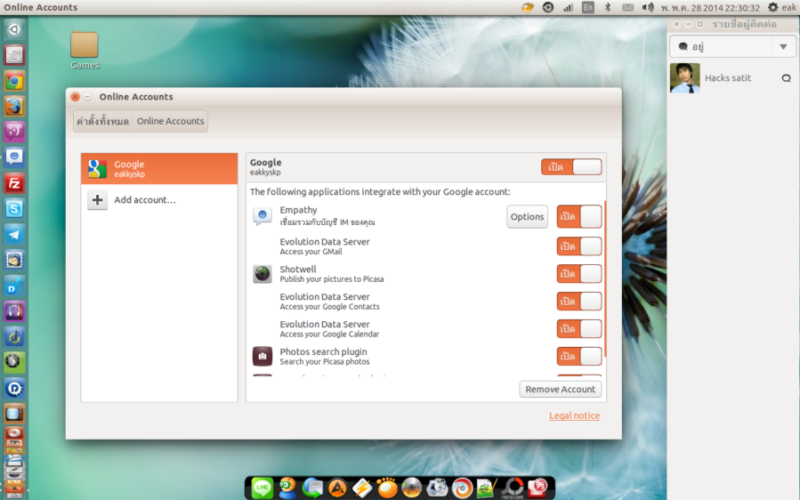Click the eak user name in top bar

[789, 8]
